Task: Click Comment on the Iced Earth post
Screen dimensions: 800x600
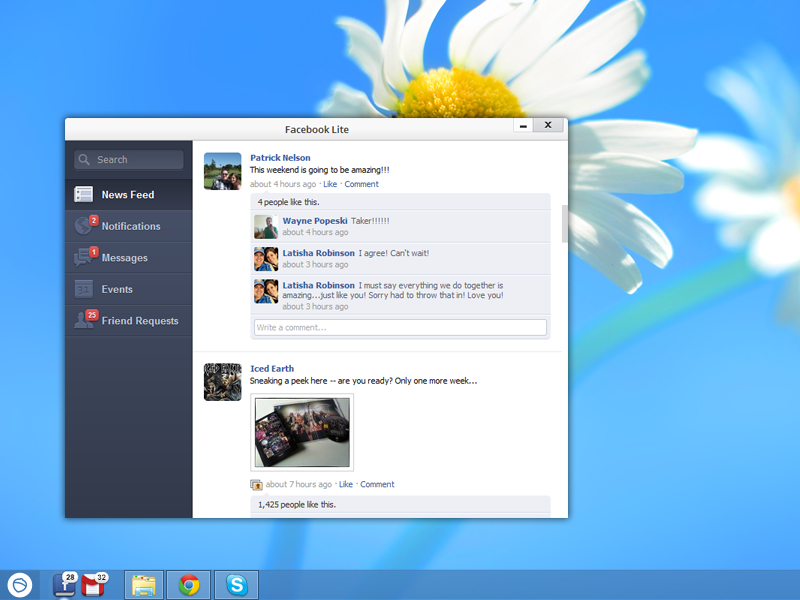Action: 377,484
